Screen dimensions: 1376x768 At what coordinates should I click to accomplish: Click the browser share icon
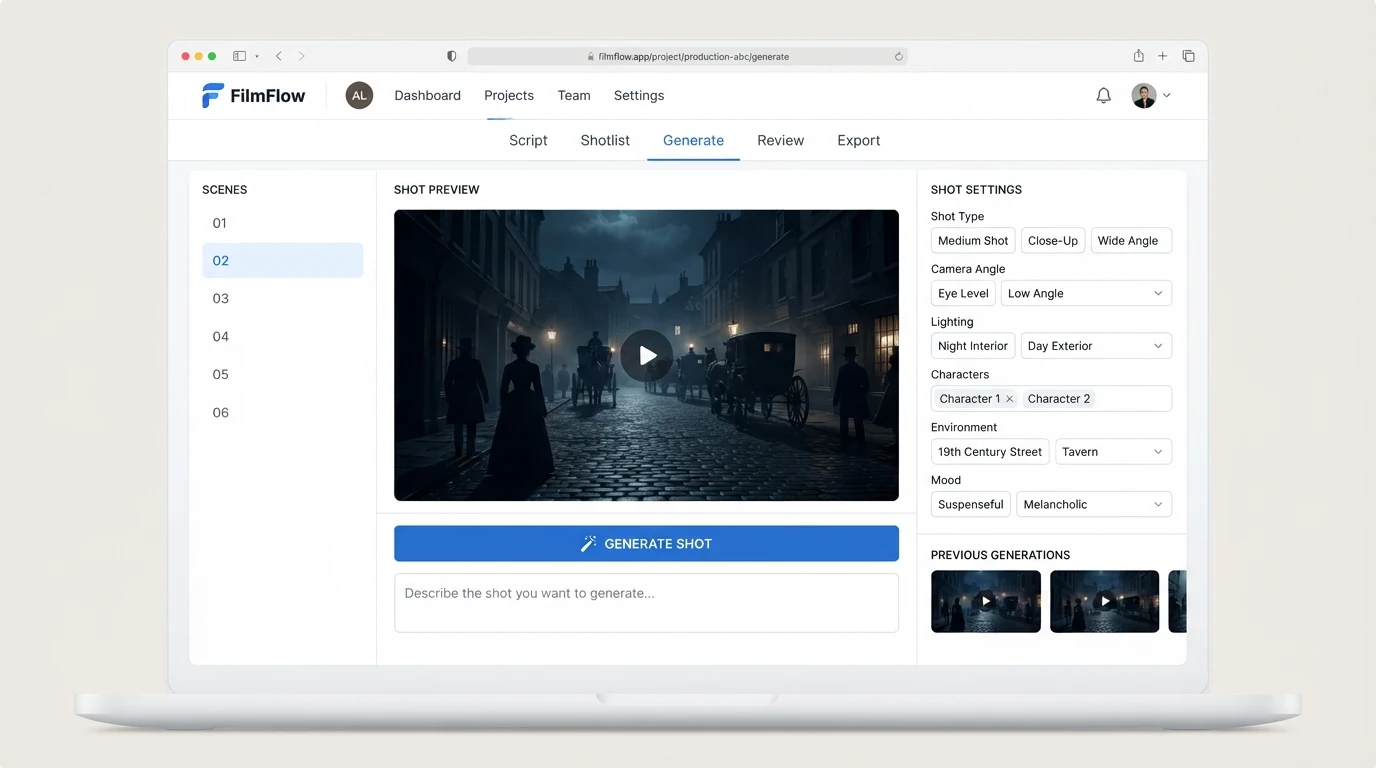[1138, 56]
